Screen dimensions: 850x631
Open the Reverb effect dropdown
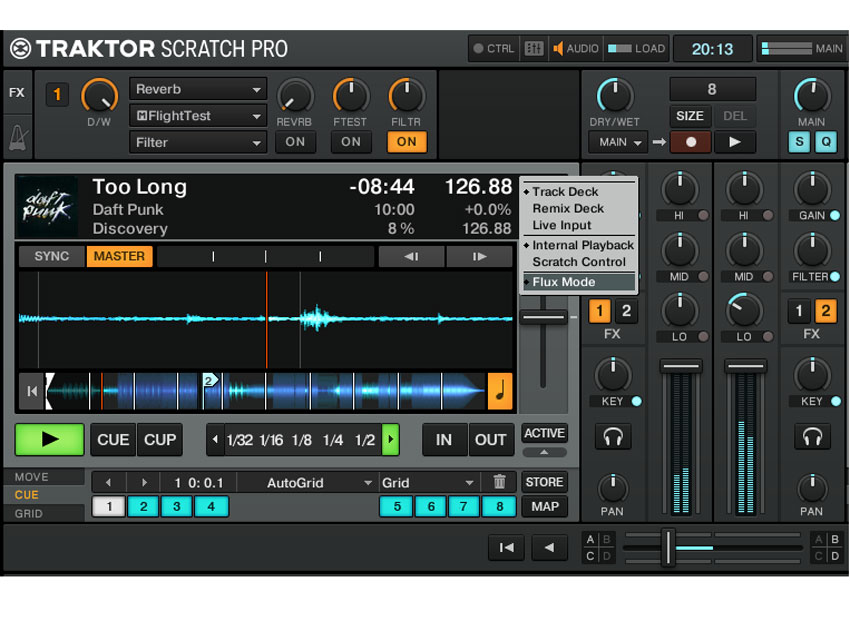[198, 89]
